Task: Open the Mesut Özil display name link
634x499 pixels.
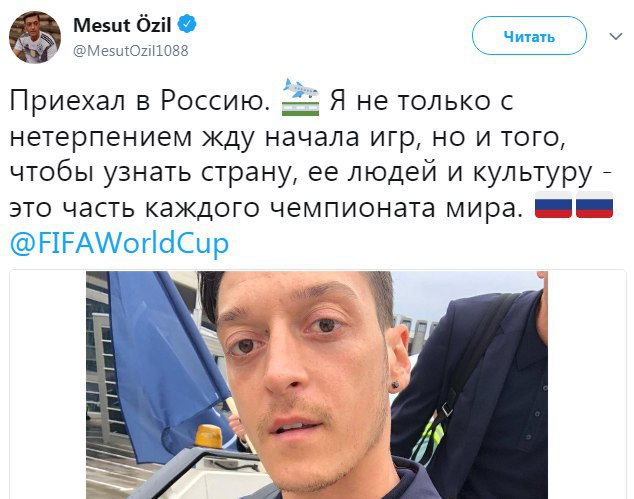Action: coord(123,25)
